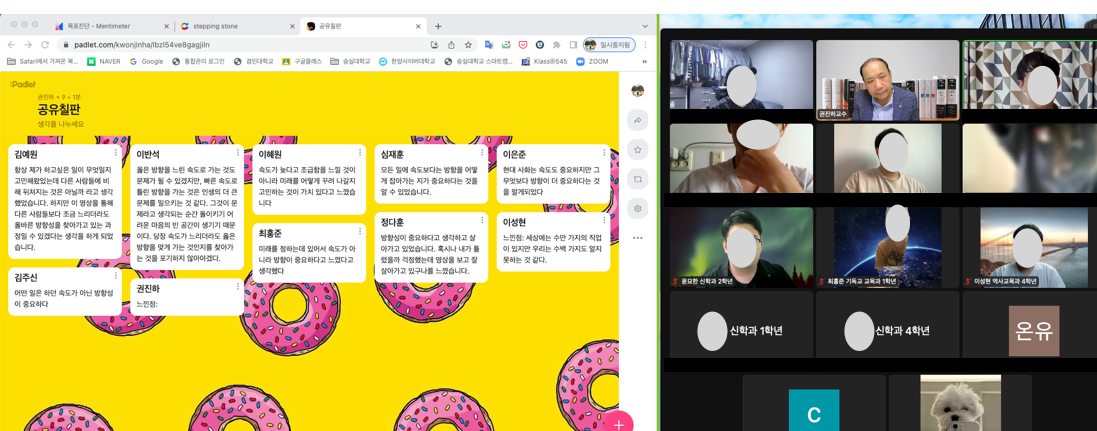
Task: Click the Padlet logo at top left
Action: click(x=20, y=84)
